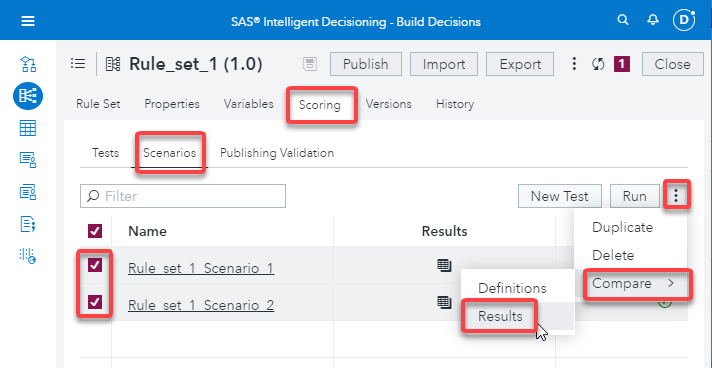
Task: Switch to the Rule Set tab
Action: pos(98,104)
